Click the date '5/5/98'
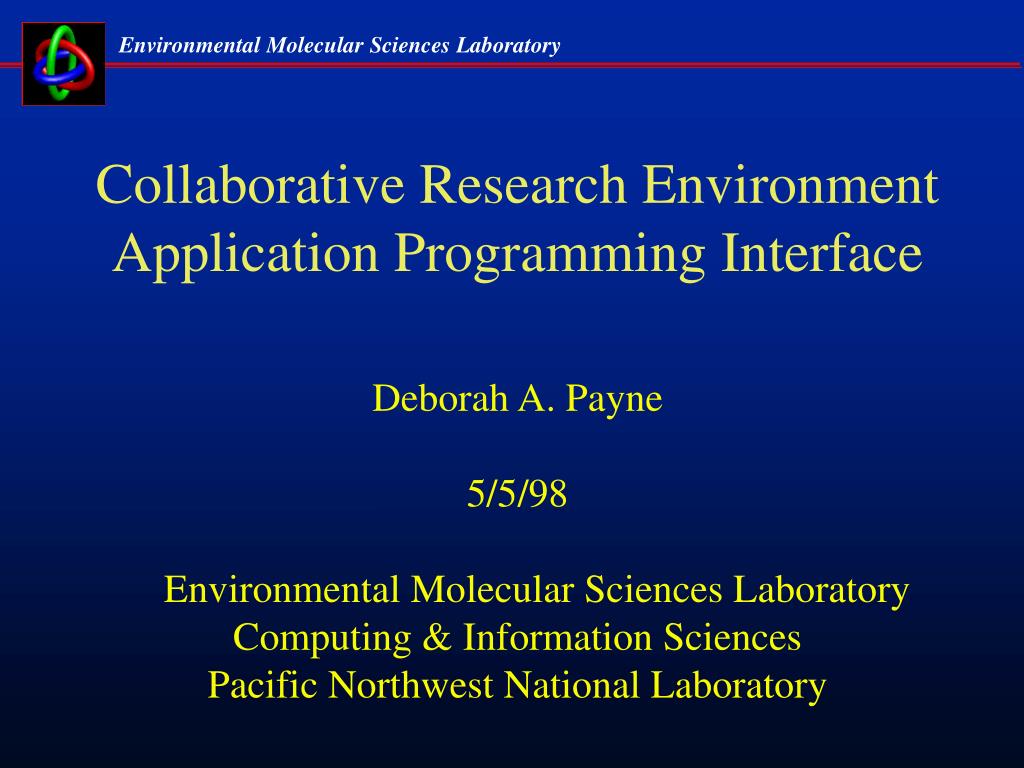This screenshot has width=1024, height=768. [x=517, y=494]
